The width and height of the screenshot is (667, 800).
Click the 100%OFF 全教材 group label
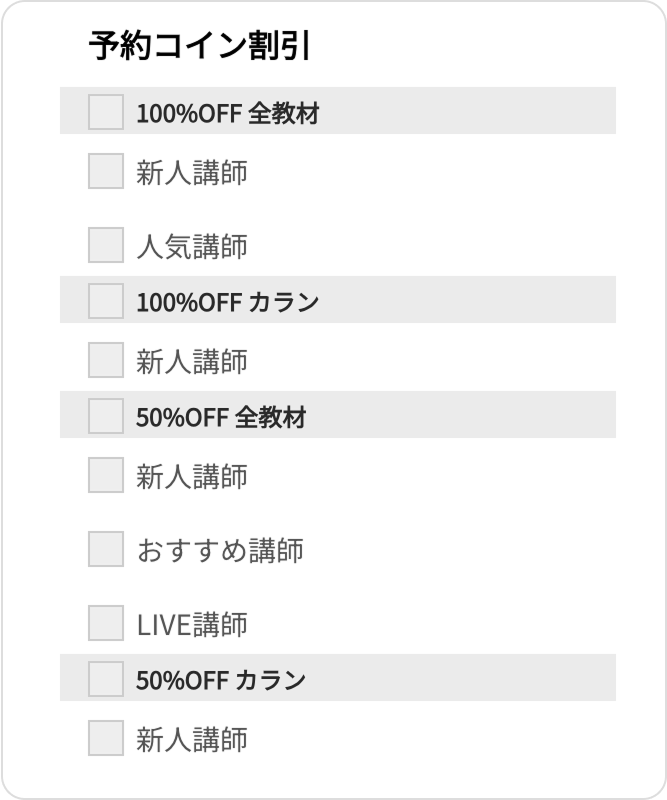click(227, 112)
